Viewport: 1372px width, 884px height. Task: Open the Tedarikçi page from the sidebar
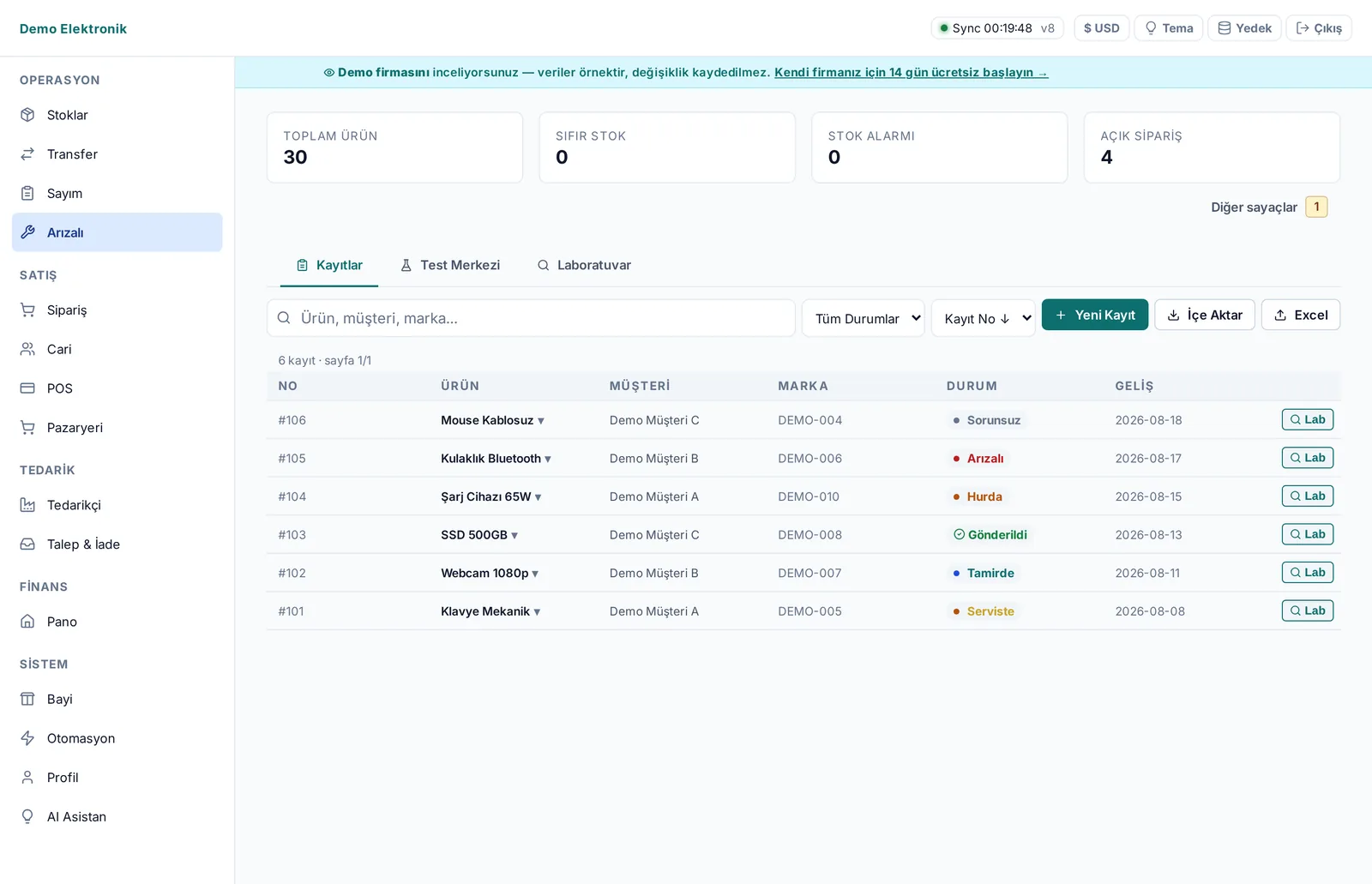tap(117, 505)
